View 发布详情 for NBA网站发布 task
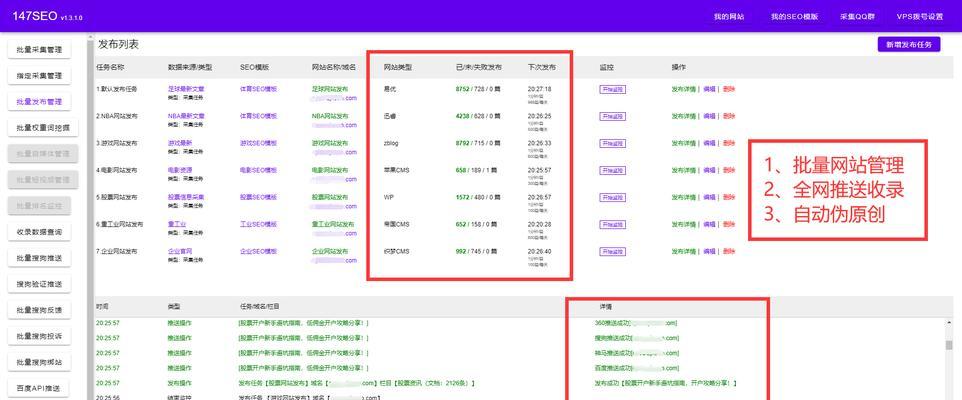962x400 pixels. pyautogui.click(x=683, y=116)
